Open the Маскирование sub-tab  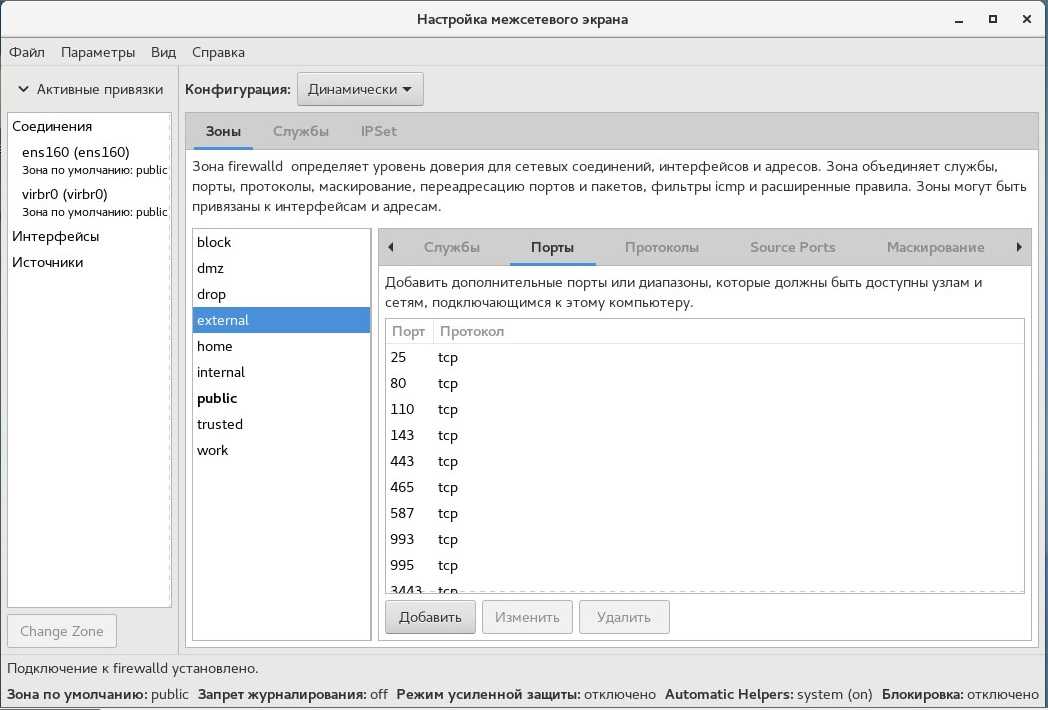[935, 247]
